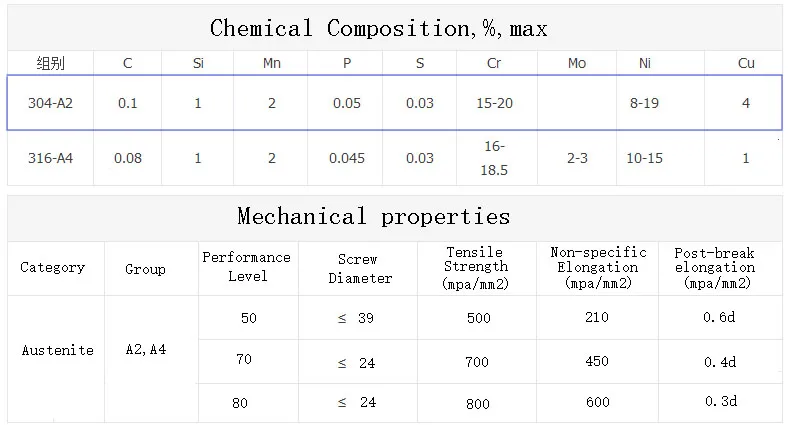Screen dimensions: 790x425
Task: Select the 800 tensile strength value
Action: coord(477,402)
